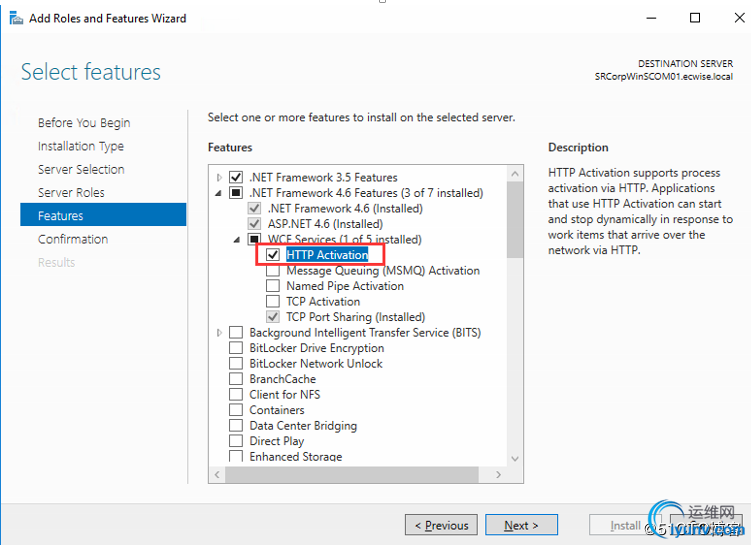The width and height of the screenshot is (751, 546).
Task: Select the Direct Play feature label
Action: (x=277, y=441)
